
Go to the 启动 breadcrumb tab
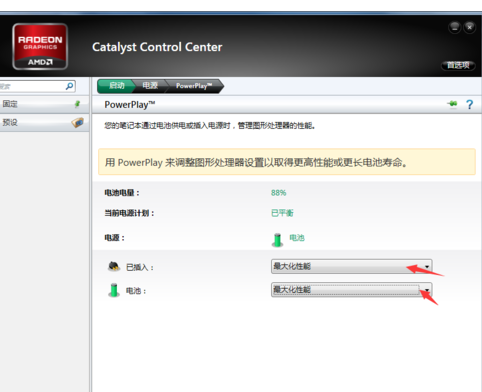(116, 86)
